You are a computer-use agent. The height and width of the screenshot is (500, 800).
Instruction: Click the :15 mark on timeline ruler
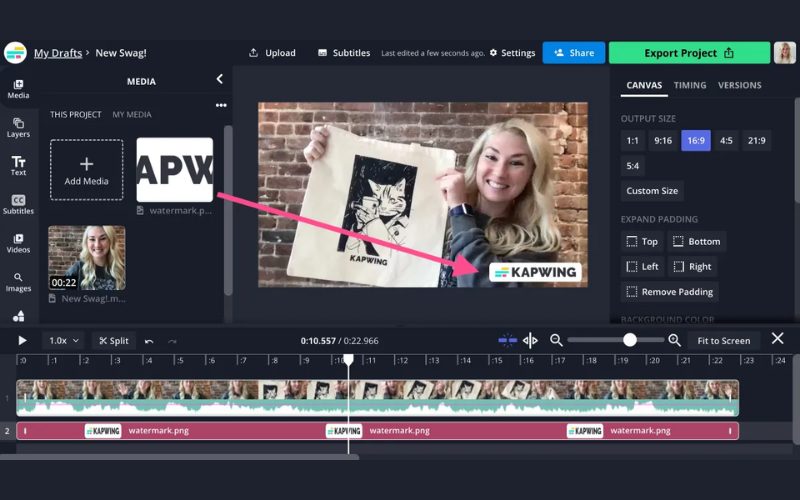click(x=497, y=360)
